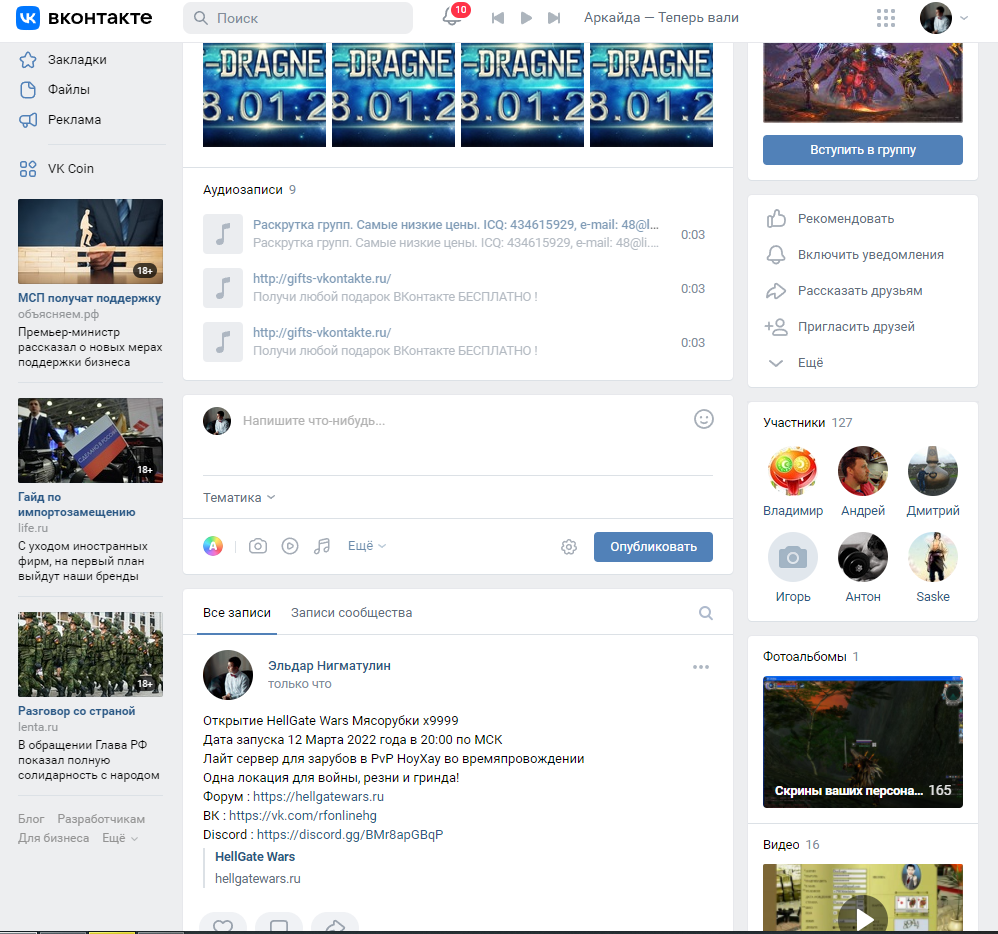Play the current track in header

526,18
